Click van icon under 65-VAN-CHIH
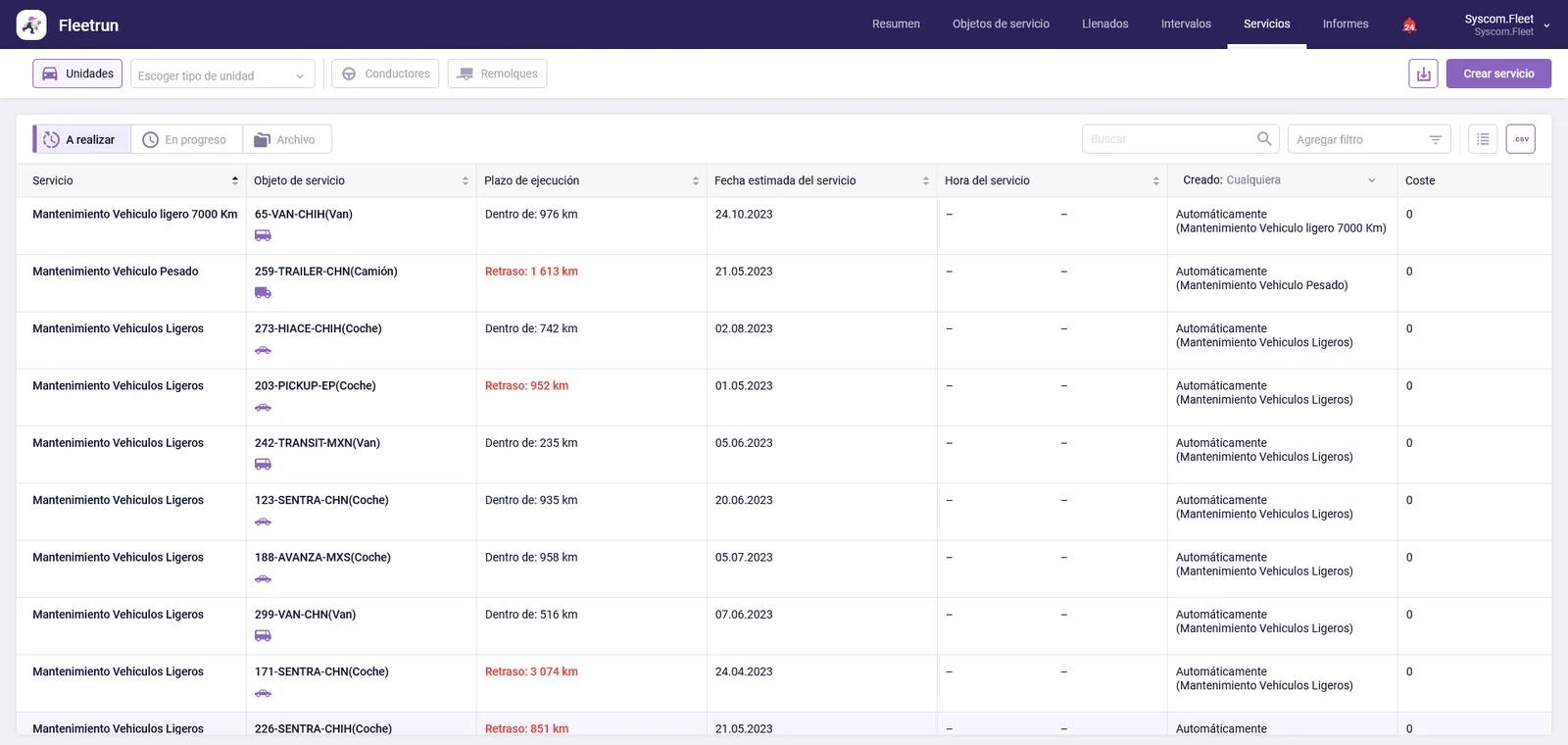 click(x=263, y=235)
